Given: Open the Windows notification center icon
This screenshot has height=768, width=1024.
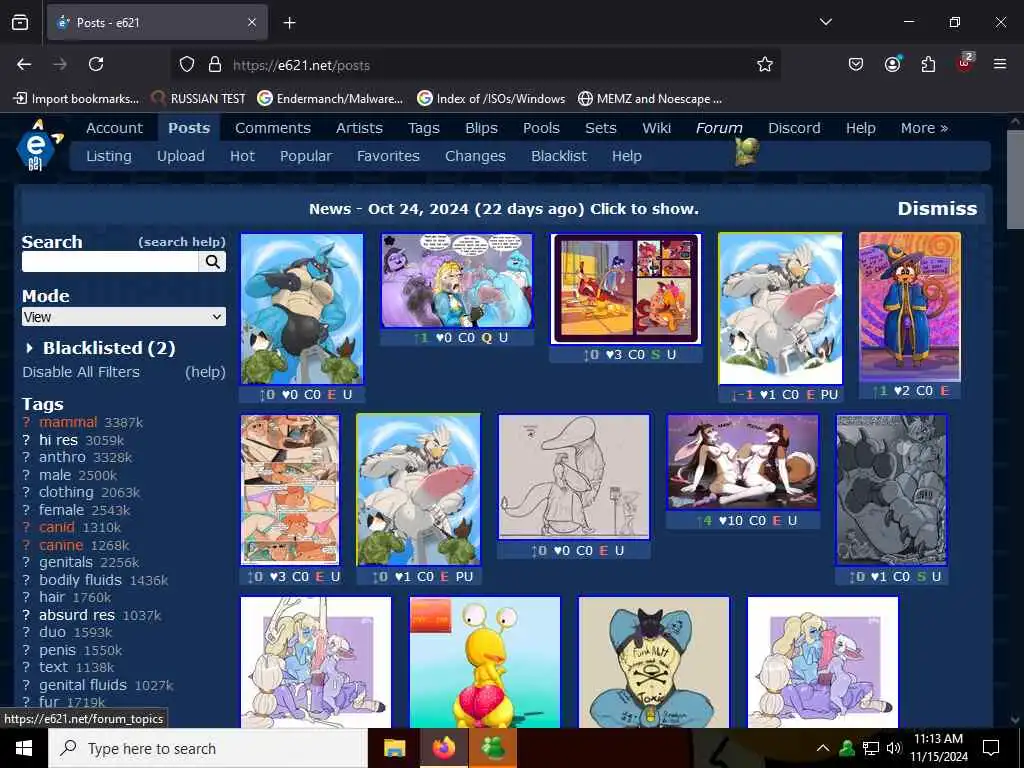Looking at the screenshot, I should 991,748.
